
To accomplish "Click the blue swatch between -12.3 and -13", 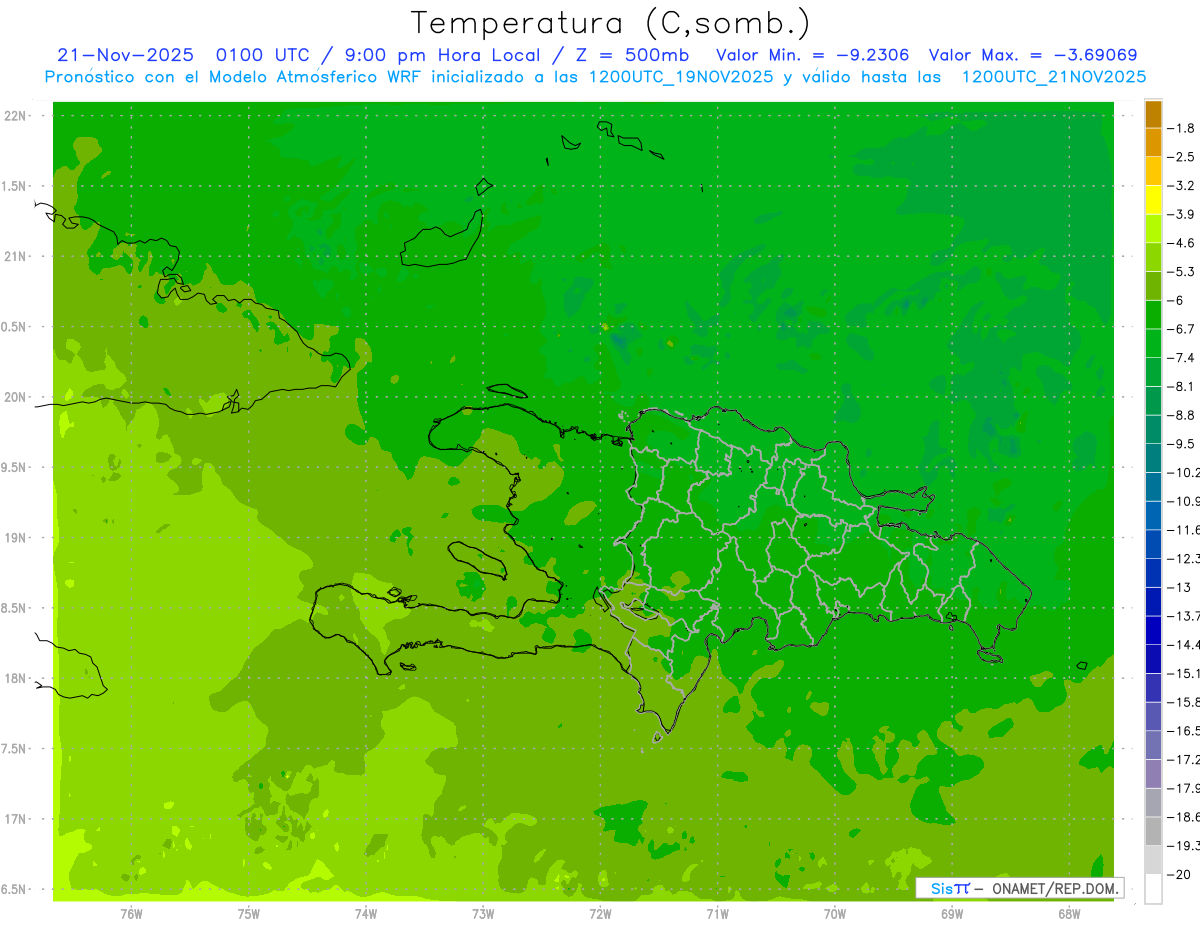I will (x=1153, y=573).
